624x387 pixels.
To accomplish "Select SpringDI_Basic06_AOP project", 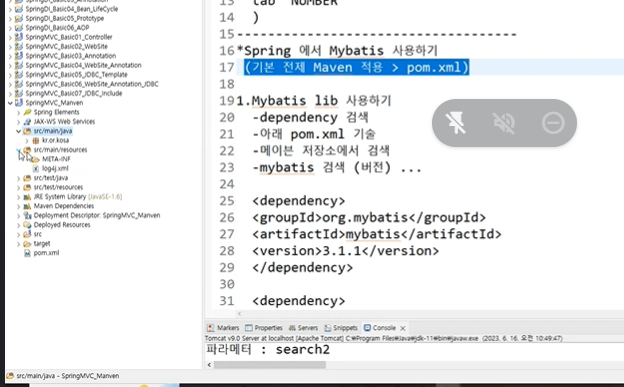I will coord(57,27).
